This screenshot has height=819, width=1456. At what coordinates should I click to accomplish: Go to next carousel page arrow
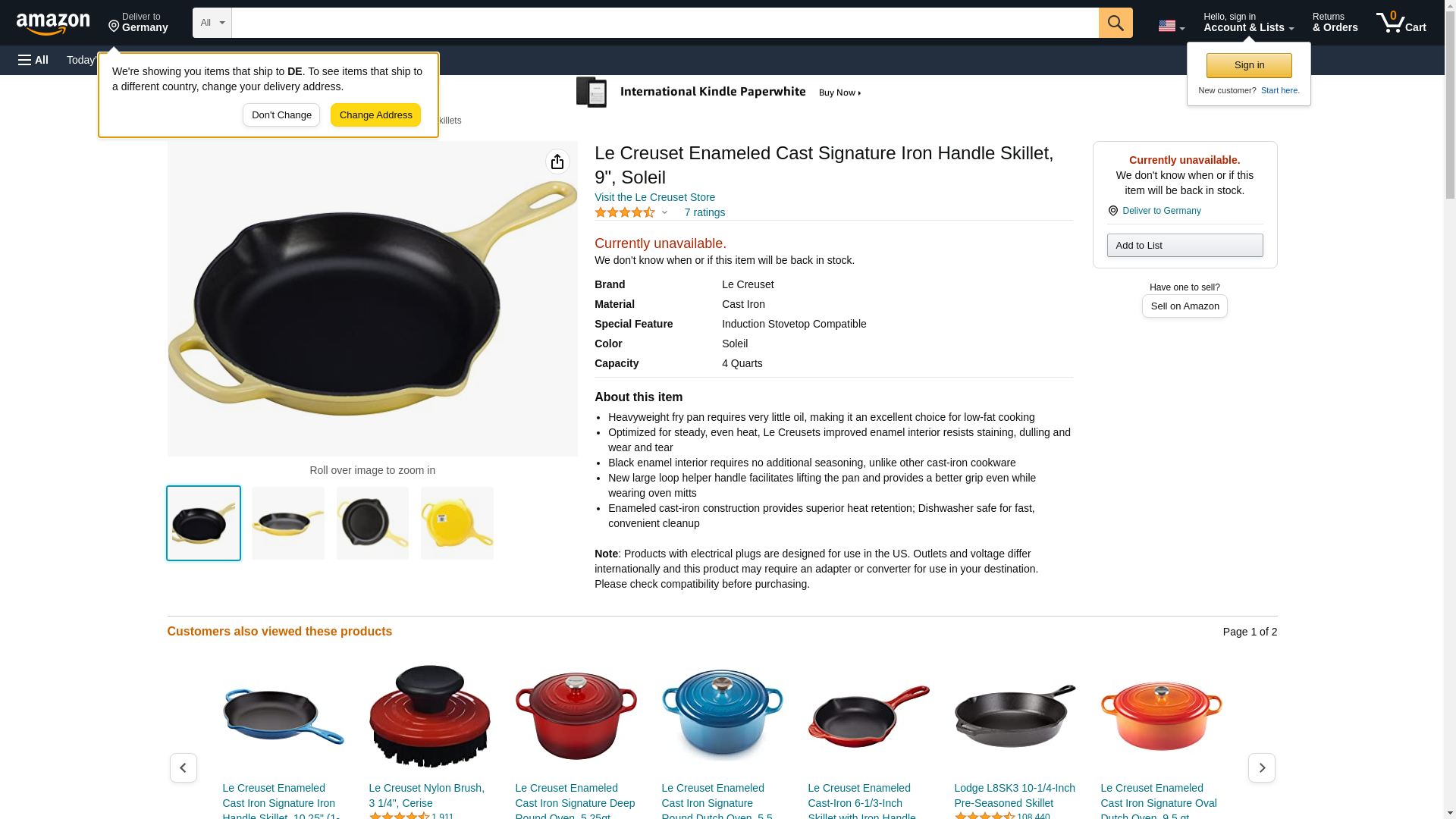coord(1261,767)
